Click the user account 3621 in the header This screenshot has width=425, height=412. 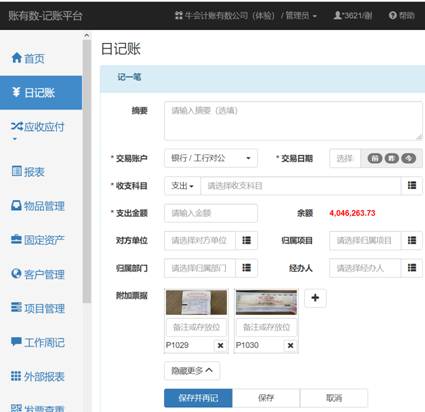(x=353, y=15)
